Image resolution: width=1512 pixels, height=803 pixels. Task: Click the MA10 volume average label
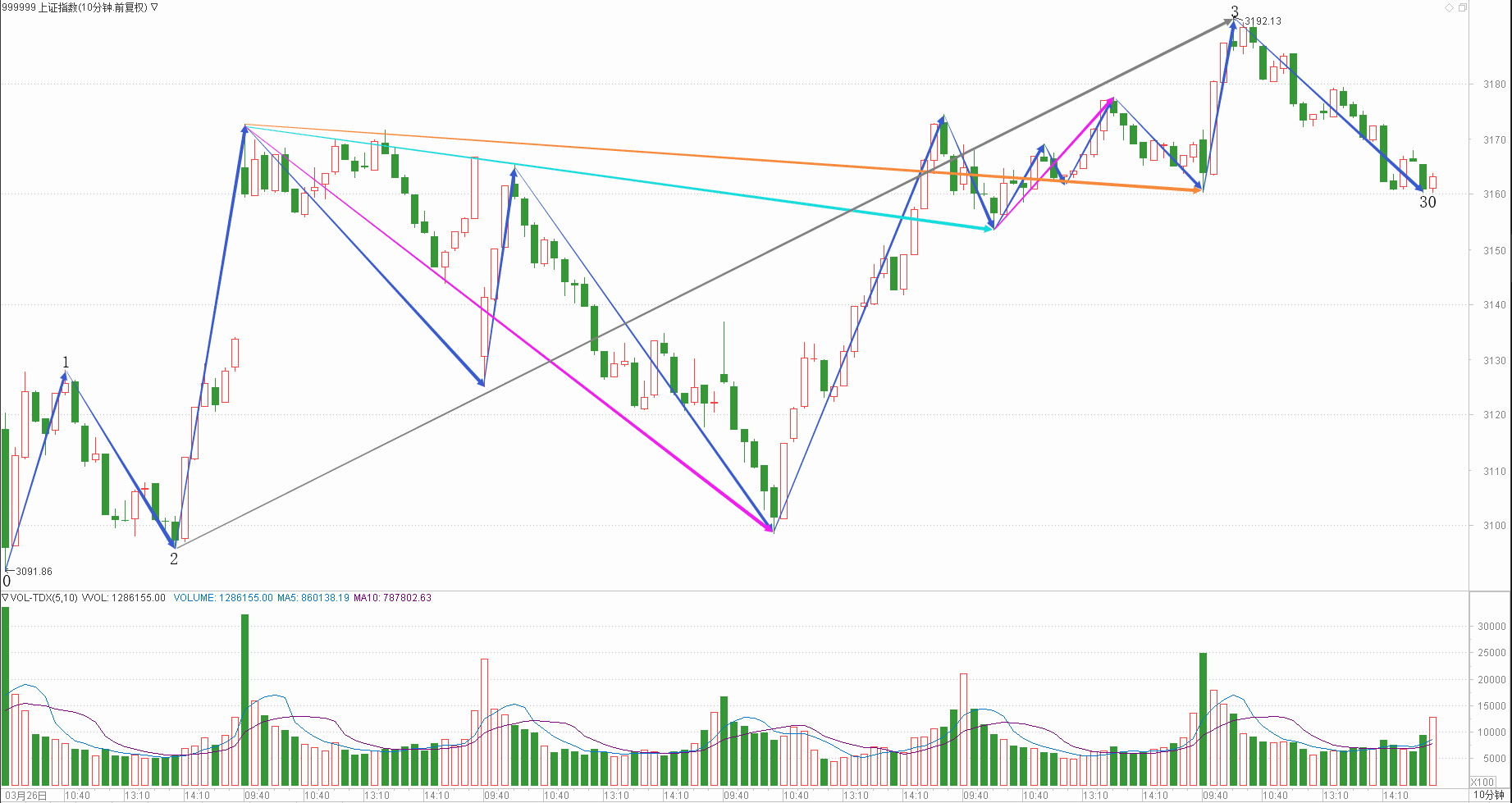click(x=392, y=598)
